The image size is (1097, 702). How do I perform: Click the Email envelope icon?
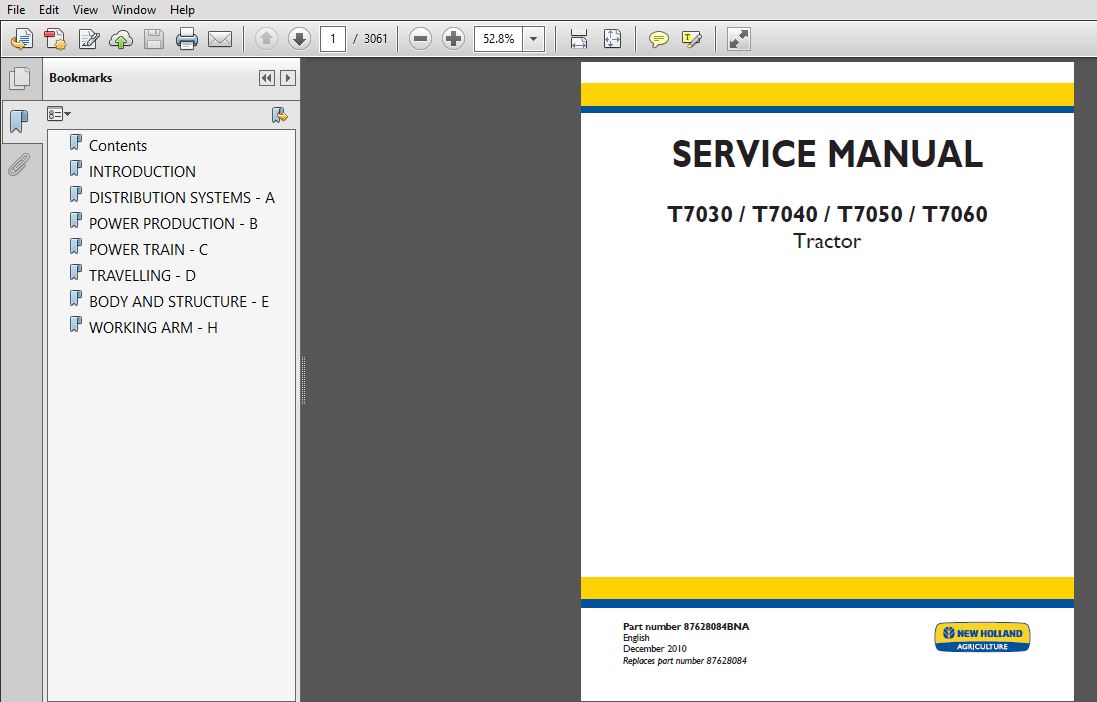220,39
